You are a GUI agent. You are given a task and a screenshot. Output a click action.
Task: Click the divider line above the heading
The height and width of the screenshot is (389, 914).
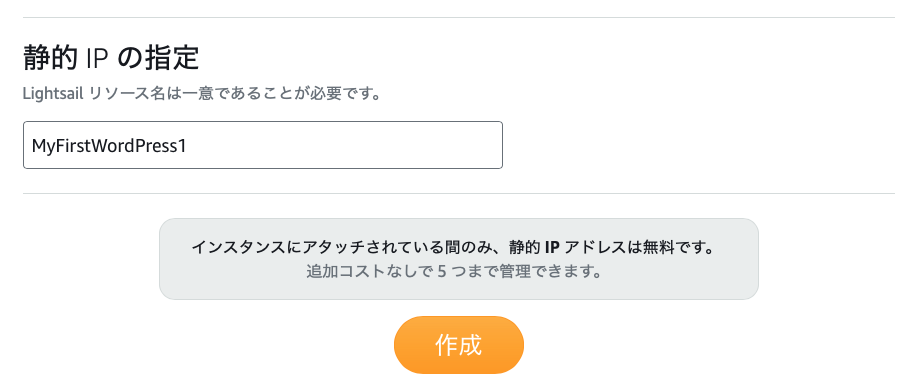coord(459,17)
